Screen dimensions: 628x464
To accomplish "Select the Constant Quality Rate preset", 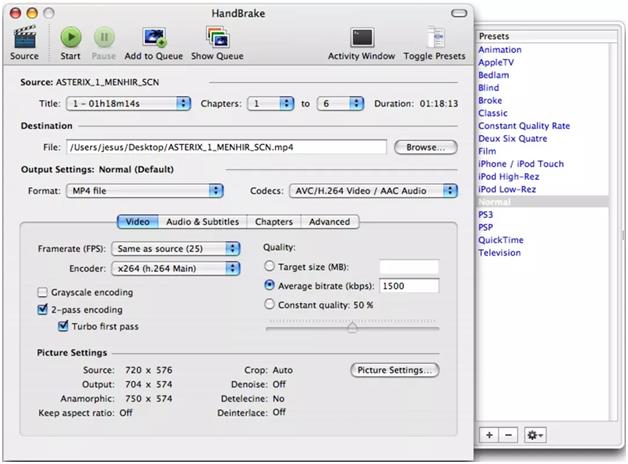I will [x=524, y=126].
